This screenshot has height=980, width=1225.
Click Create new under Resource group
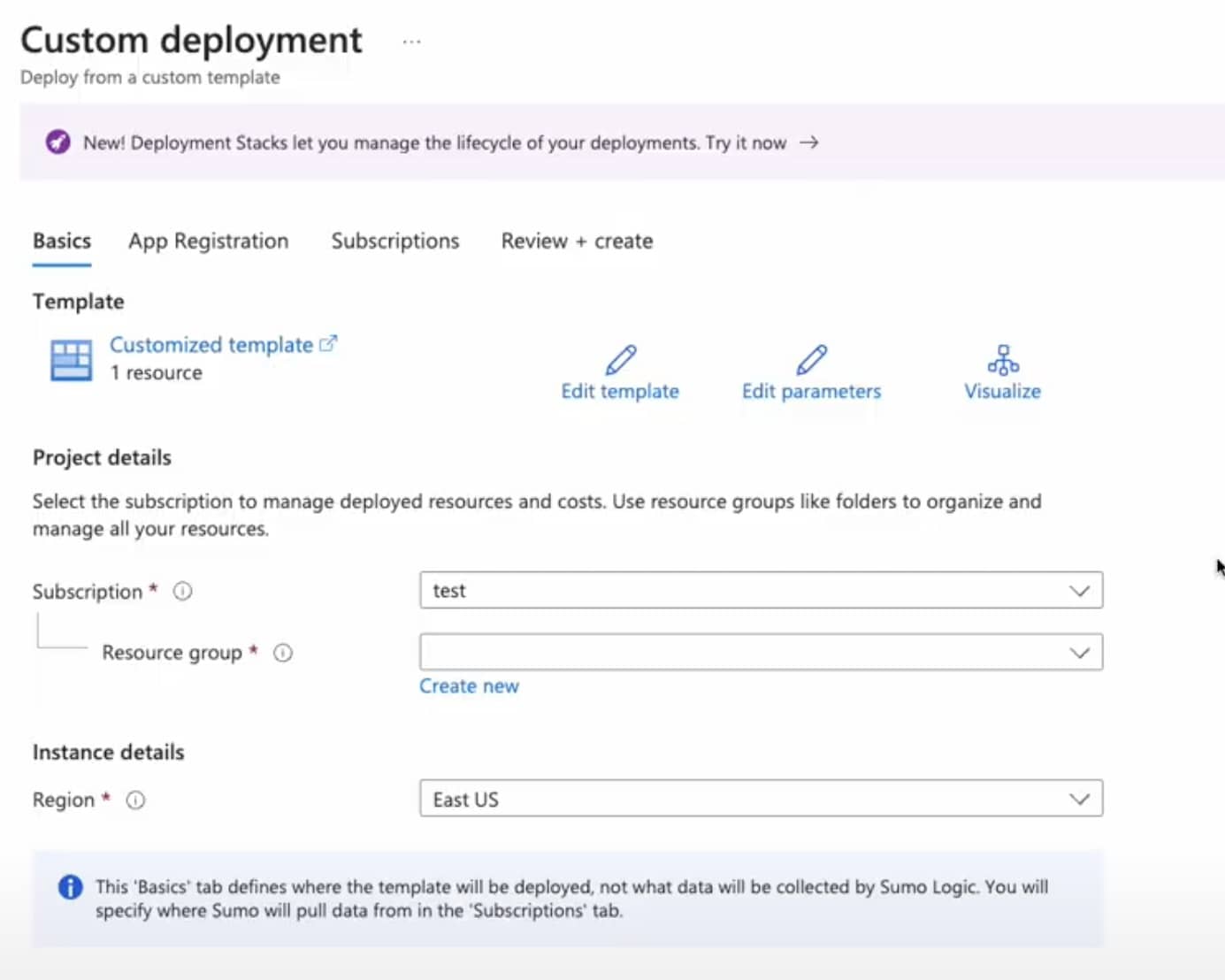pos(469,685)
